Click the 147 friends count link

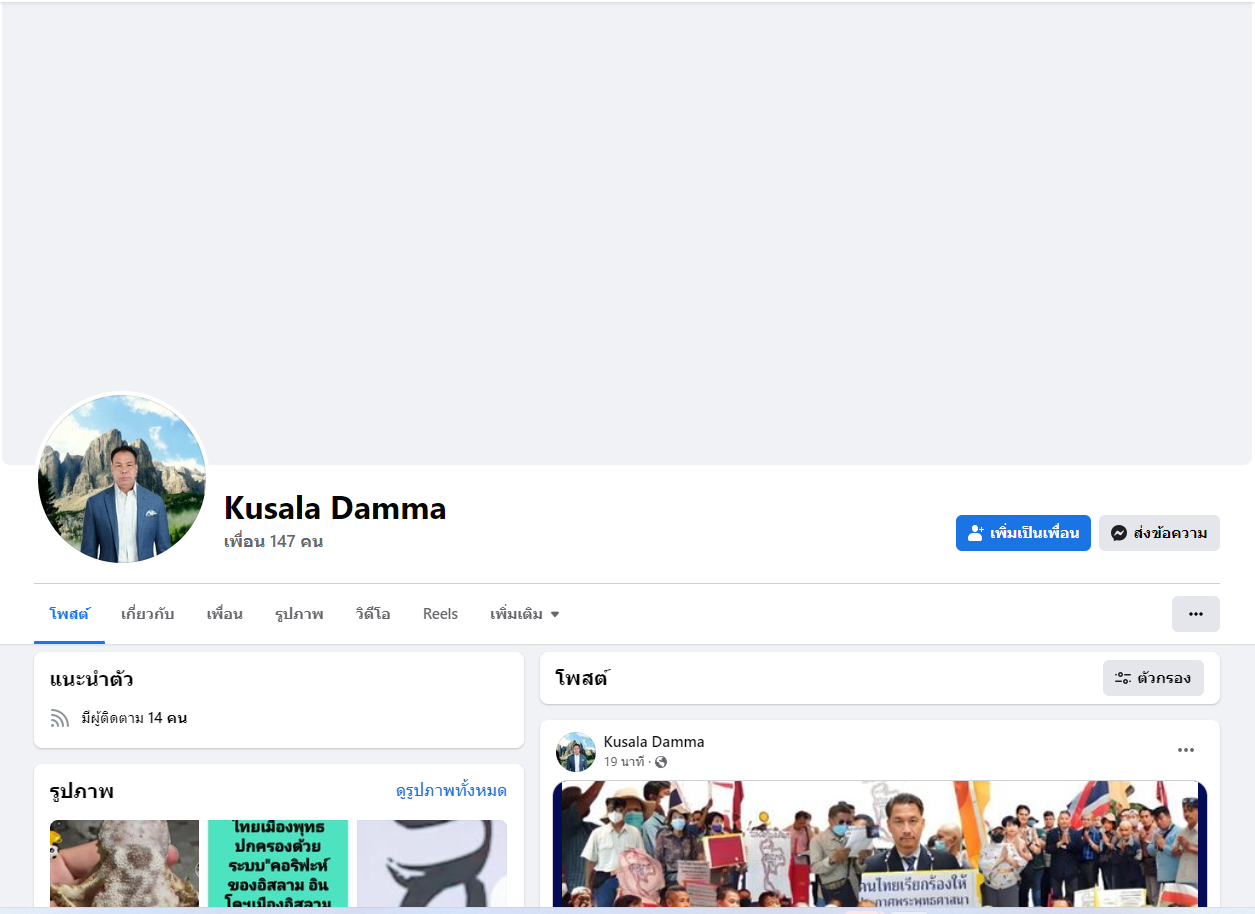273,542
